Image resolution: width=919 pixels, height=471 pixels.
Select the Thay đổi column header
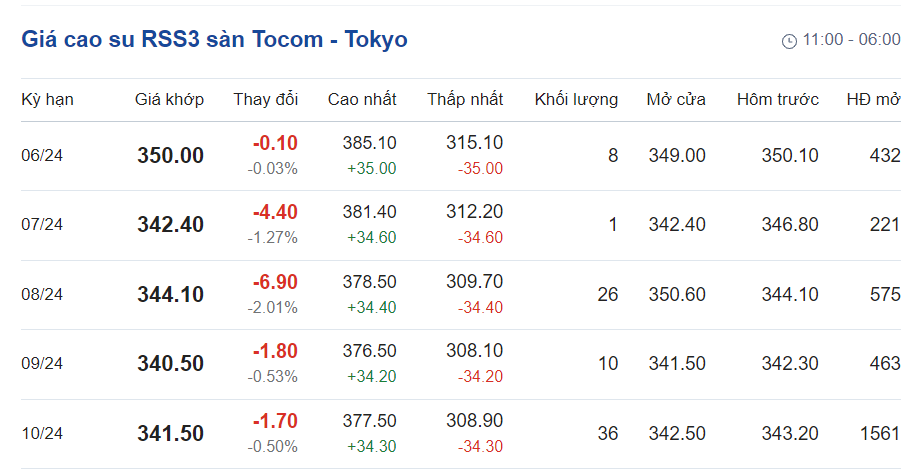[265, 99]
